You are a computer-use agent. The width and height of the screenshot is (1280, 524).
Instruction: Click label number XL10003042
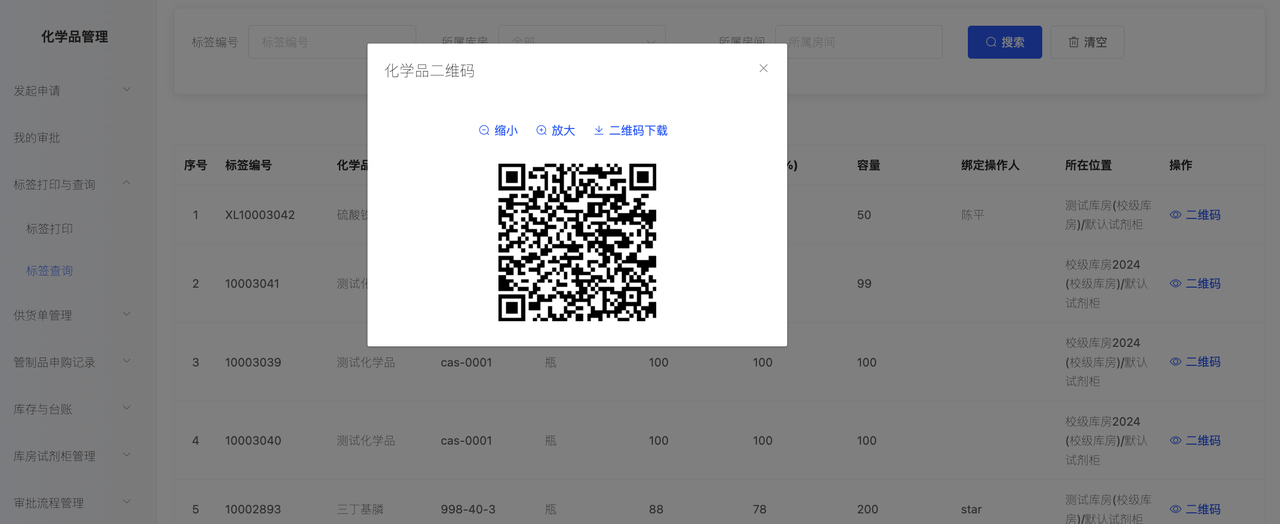pyautogui.click(x=260, y=215)
